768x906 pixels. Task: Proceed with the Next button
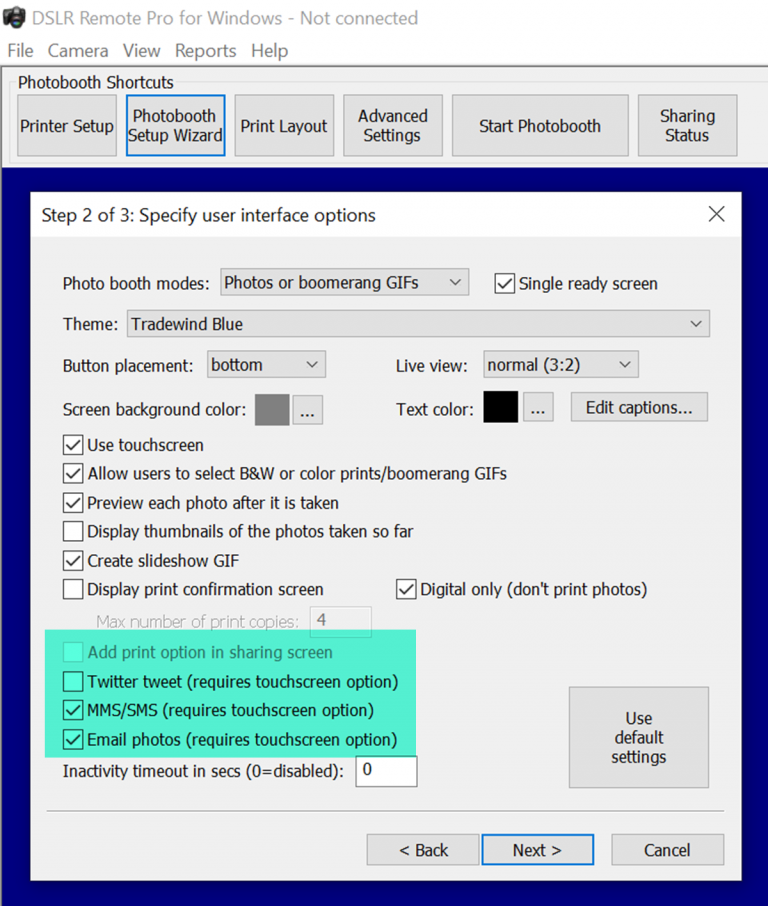537,850
